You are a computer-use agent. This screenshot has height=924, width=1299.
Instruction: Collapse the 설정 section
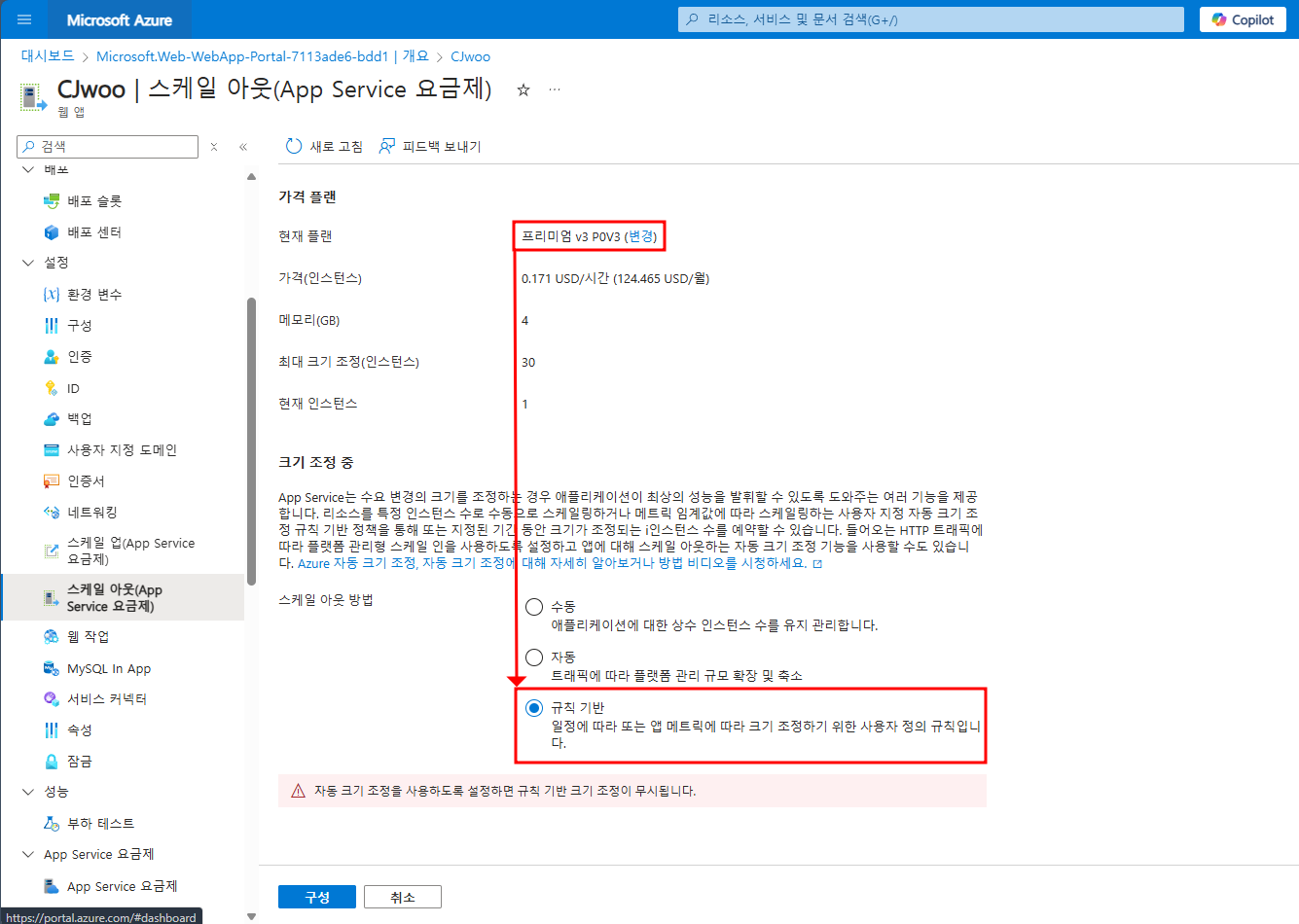pos(28,263)
